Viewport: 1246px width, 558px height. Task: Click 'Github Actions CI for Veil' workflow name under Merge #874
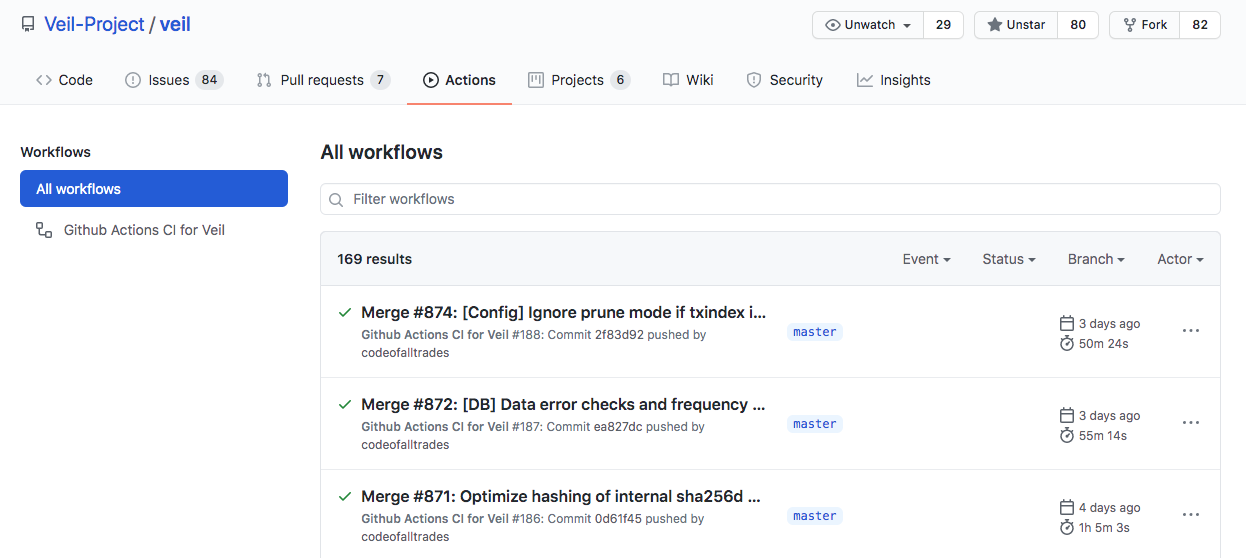pyautogui.click(x=435, y=335)
